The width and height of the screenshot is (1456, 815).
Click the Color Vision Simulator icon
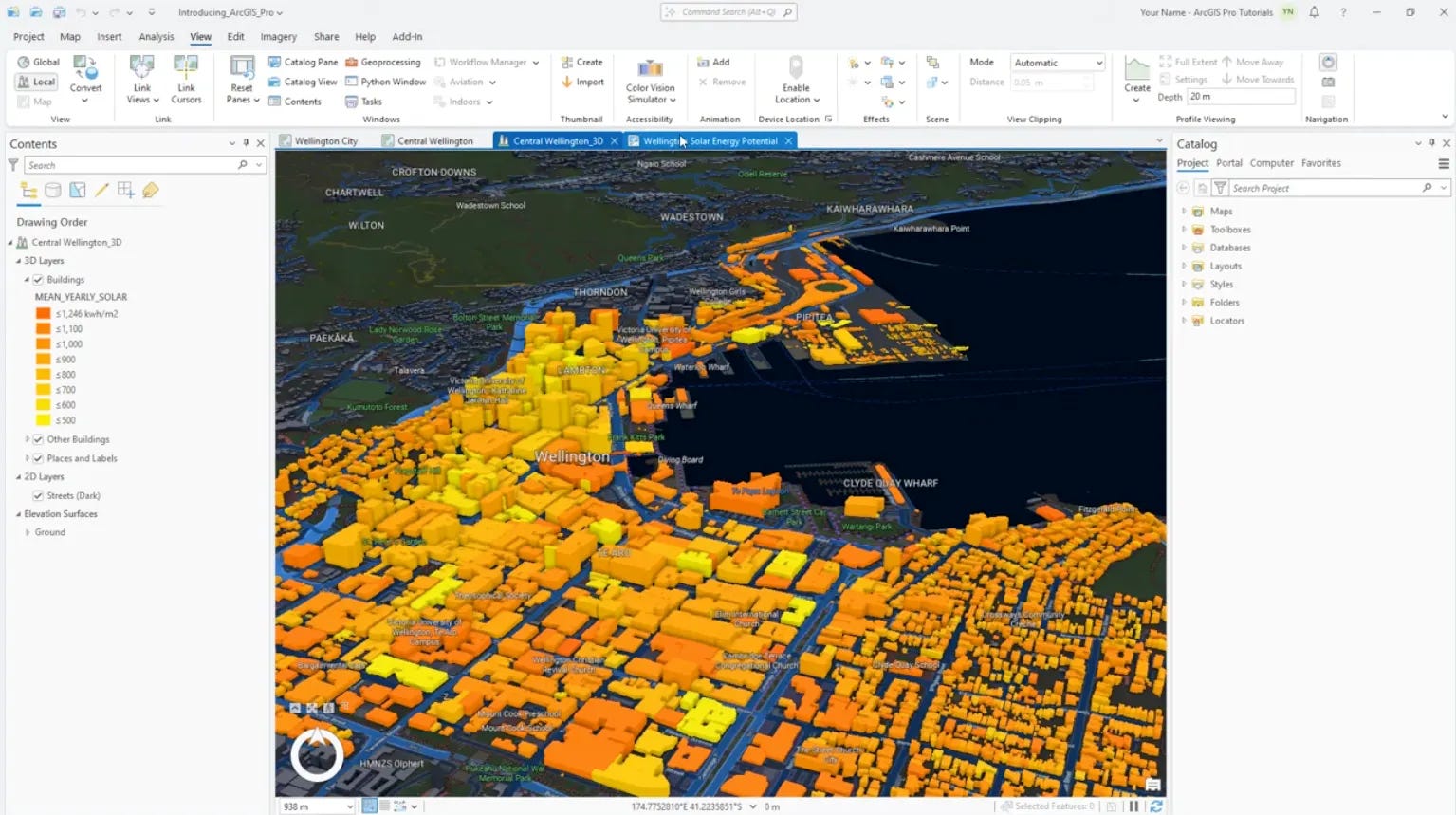click(x=650, y=69)
